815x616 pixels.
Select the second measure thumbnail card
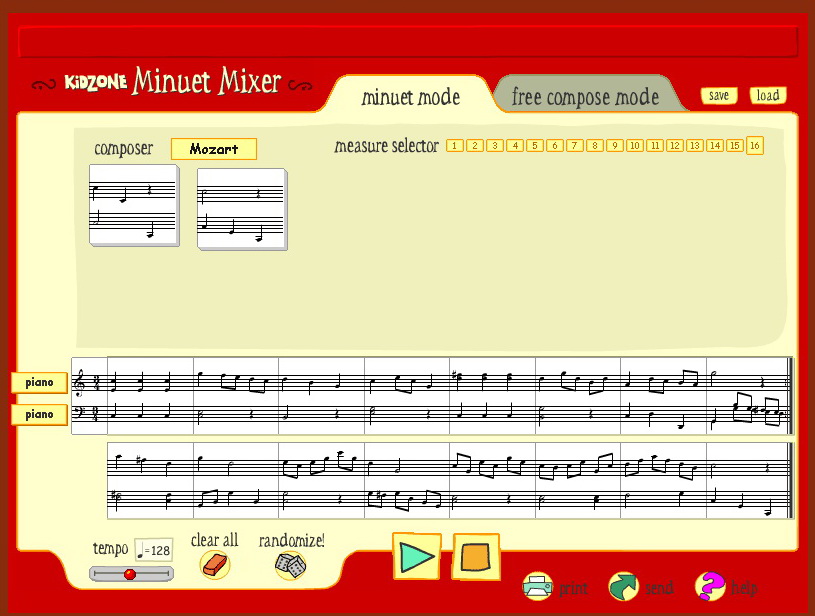tap(242, 208)
